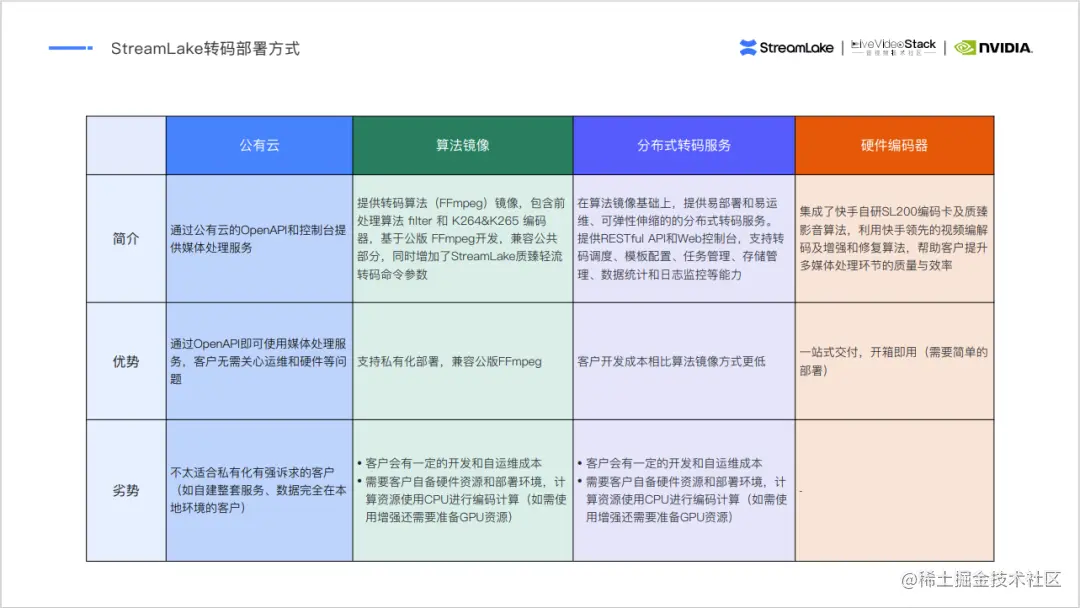
Task: Click the blue StreamLake brand mark
Action: [x=749, y=46]
